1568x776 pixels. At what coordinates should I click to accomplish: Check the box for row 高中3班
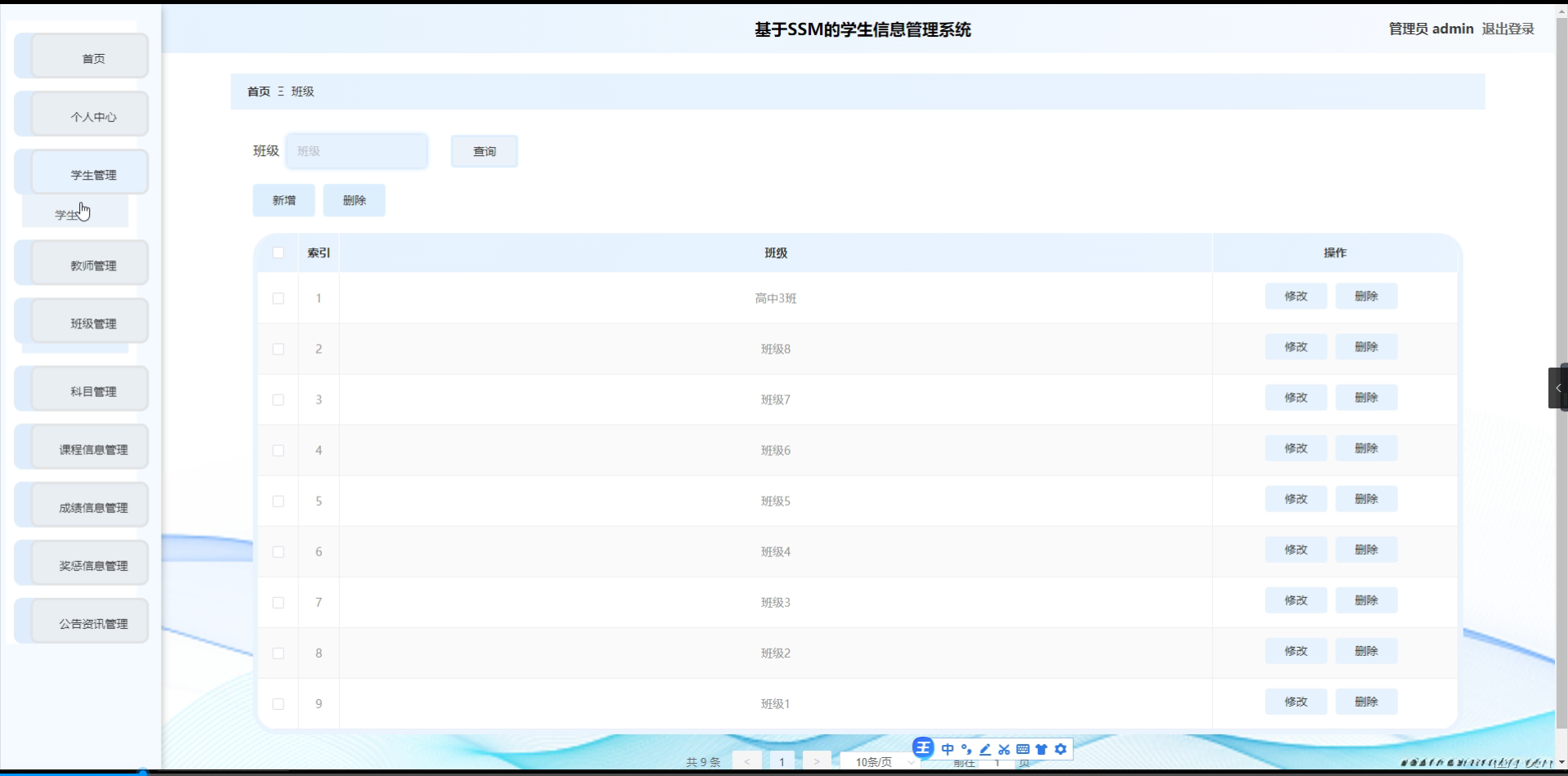[x=278, y=299]
